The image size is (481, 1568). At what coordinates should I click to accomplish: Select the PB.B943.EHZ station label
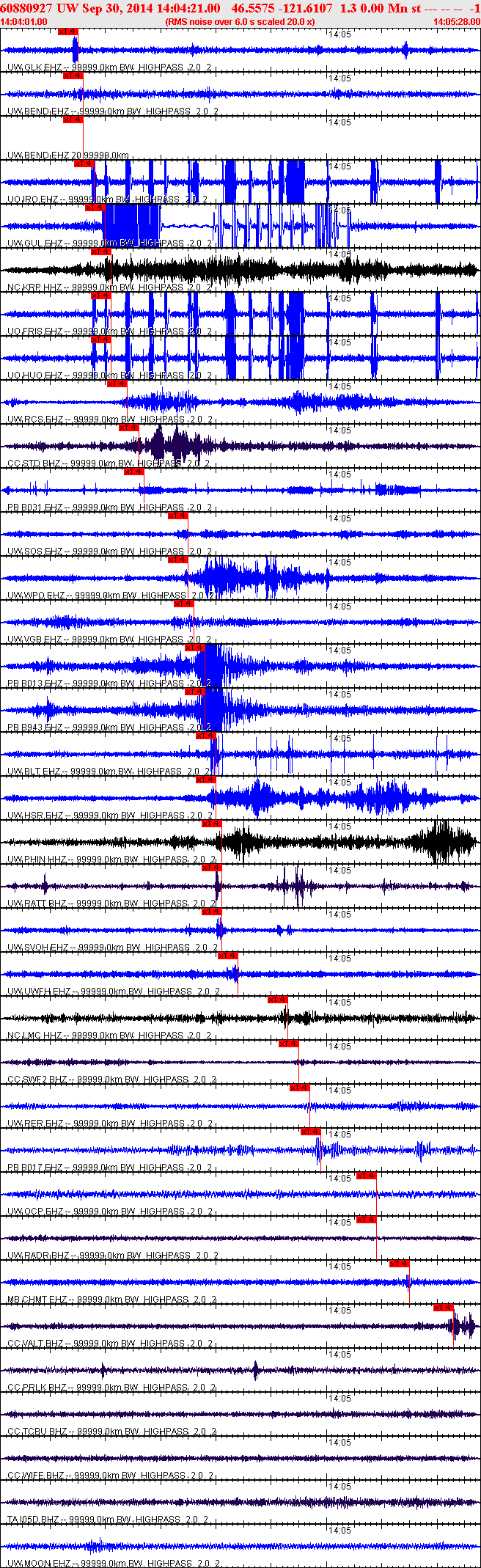coord(109,728)
